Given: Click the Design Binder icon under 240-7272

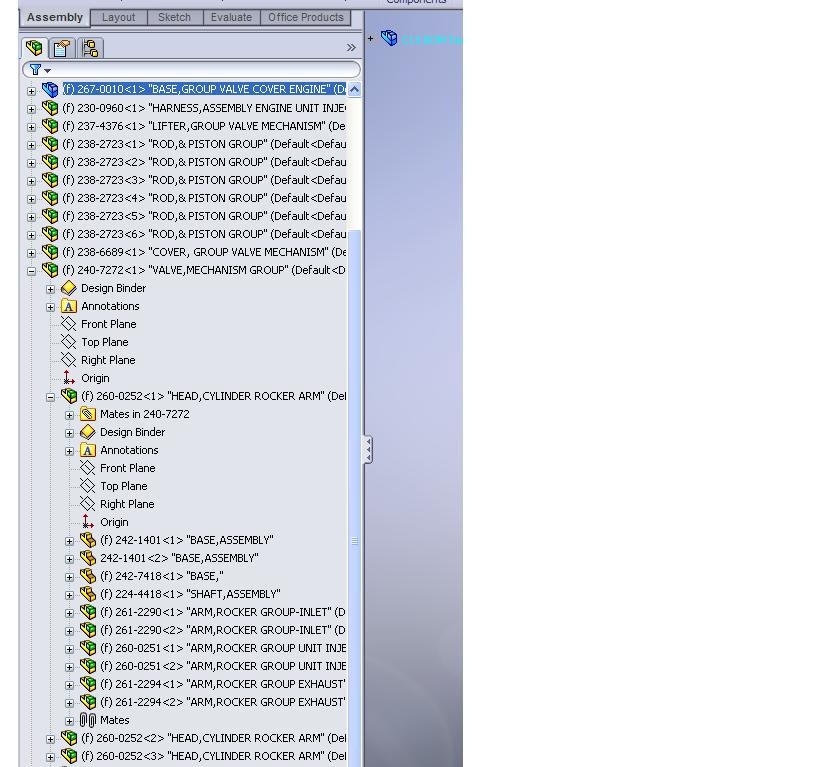Looking at the screenshot, I should 69,288.
